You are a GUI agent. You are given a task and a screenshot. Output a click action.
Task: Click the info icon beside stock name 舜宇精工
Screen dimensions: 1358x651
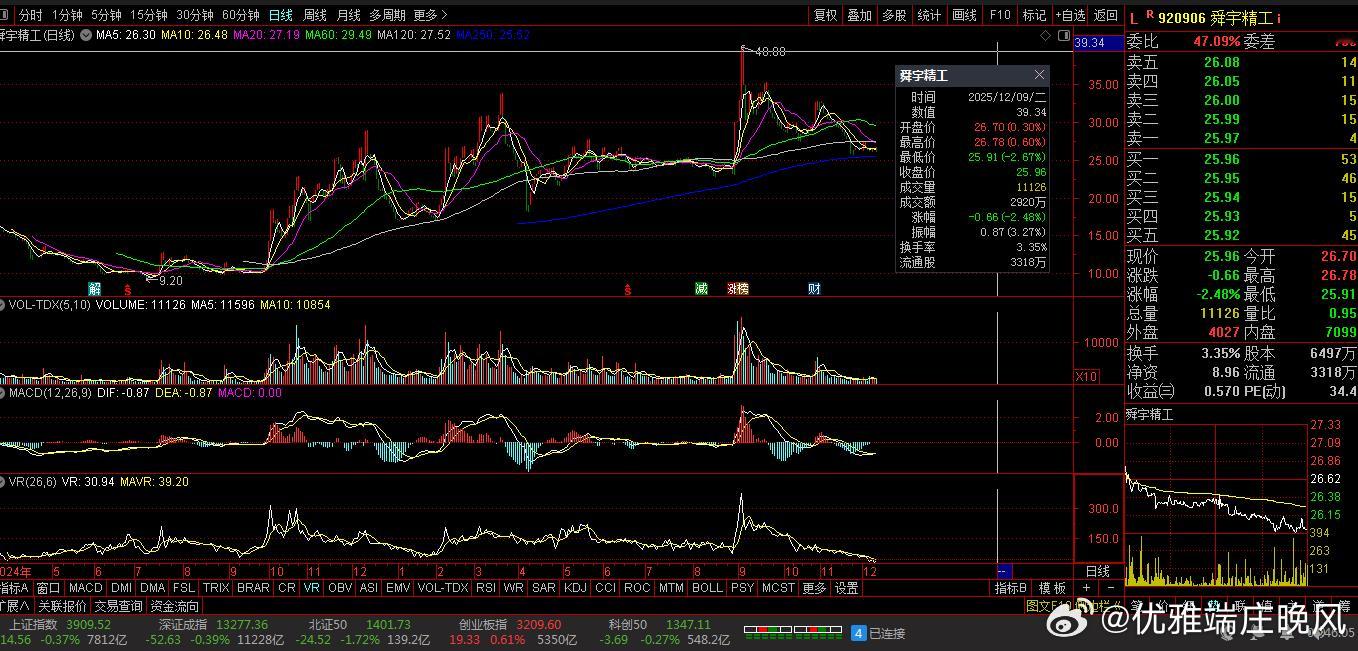(x=1279, y=18)
